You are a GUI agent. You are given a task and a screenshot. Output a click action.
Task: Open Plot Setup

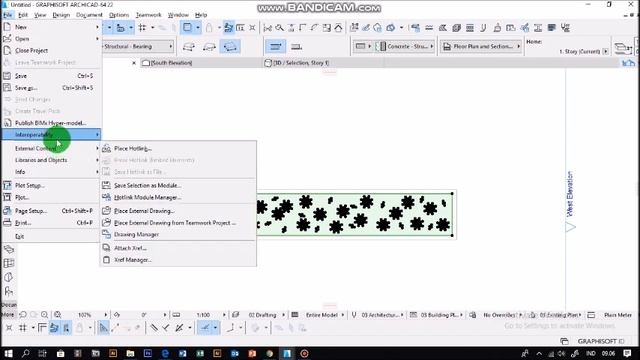click(51, 185)
